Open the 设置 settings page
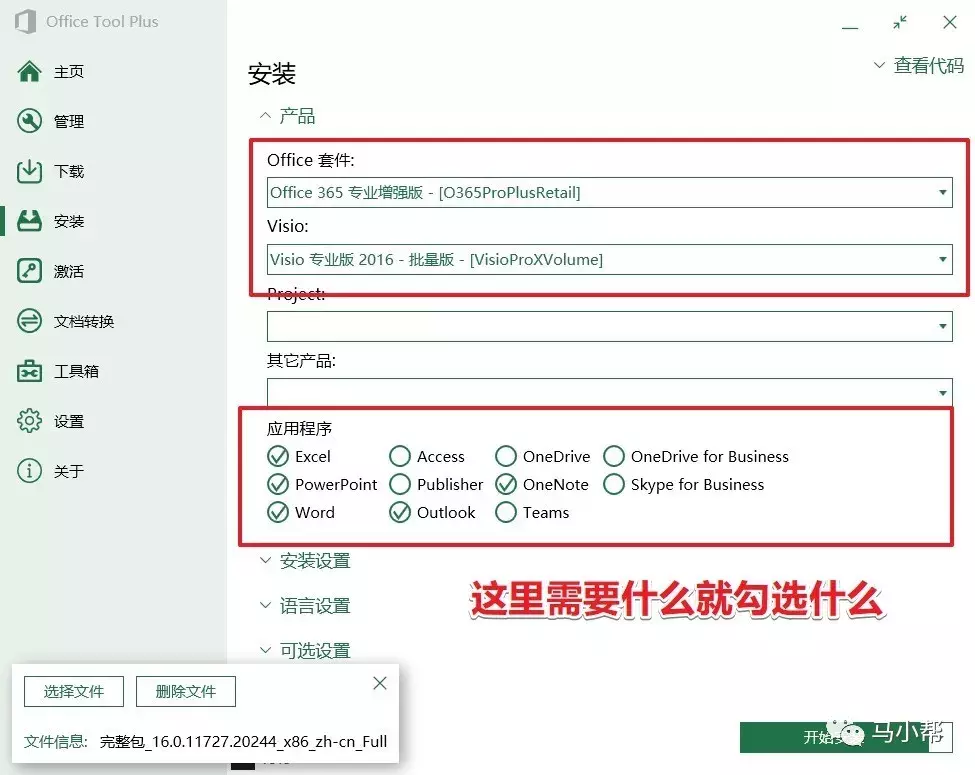This screenshot has height=775, width=975. click(69, 422)
